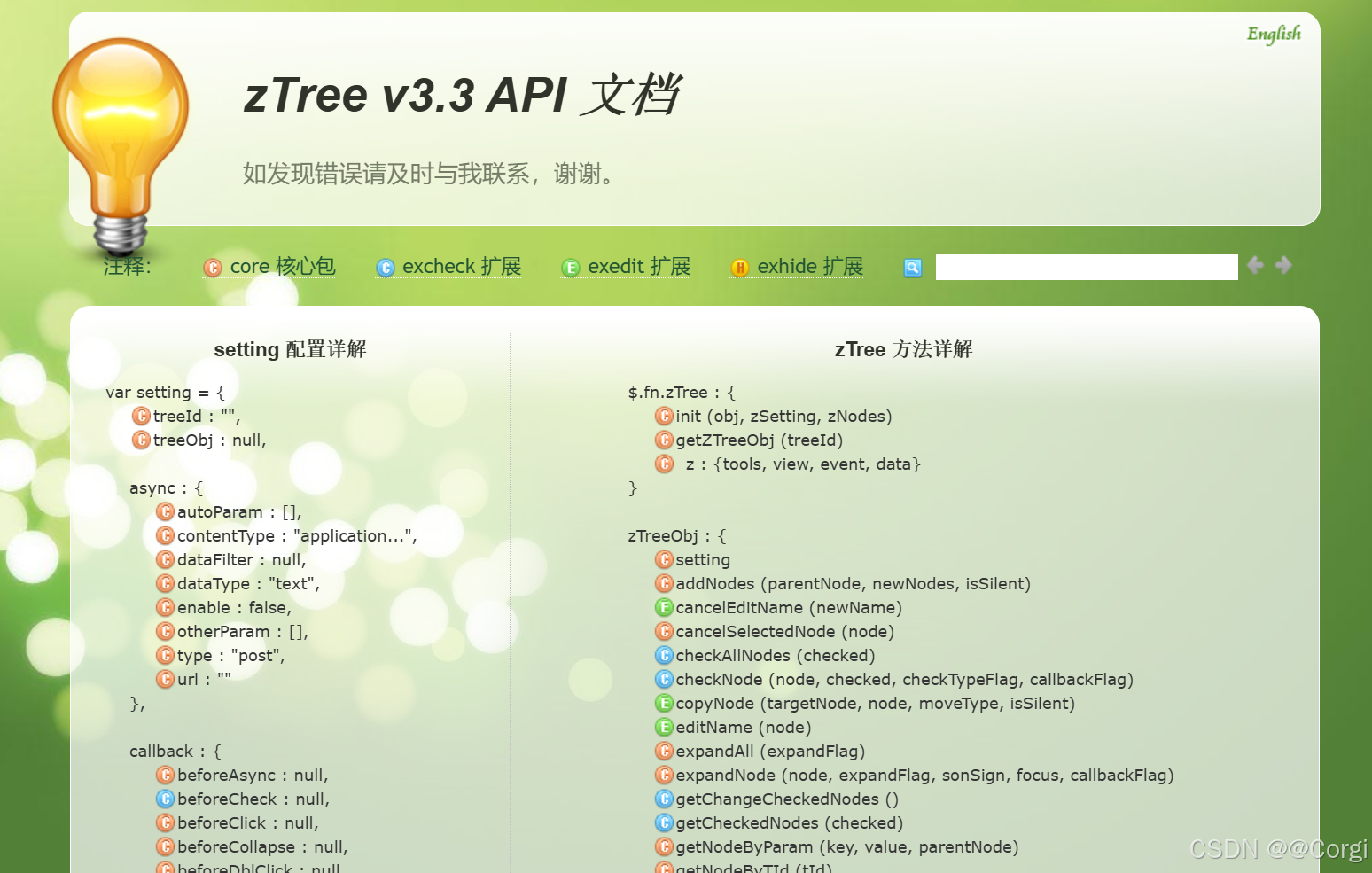
Task: Click the excheck icon beside checkAllNodes
Action: 665,655
